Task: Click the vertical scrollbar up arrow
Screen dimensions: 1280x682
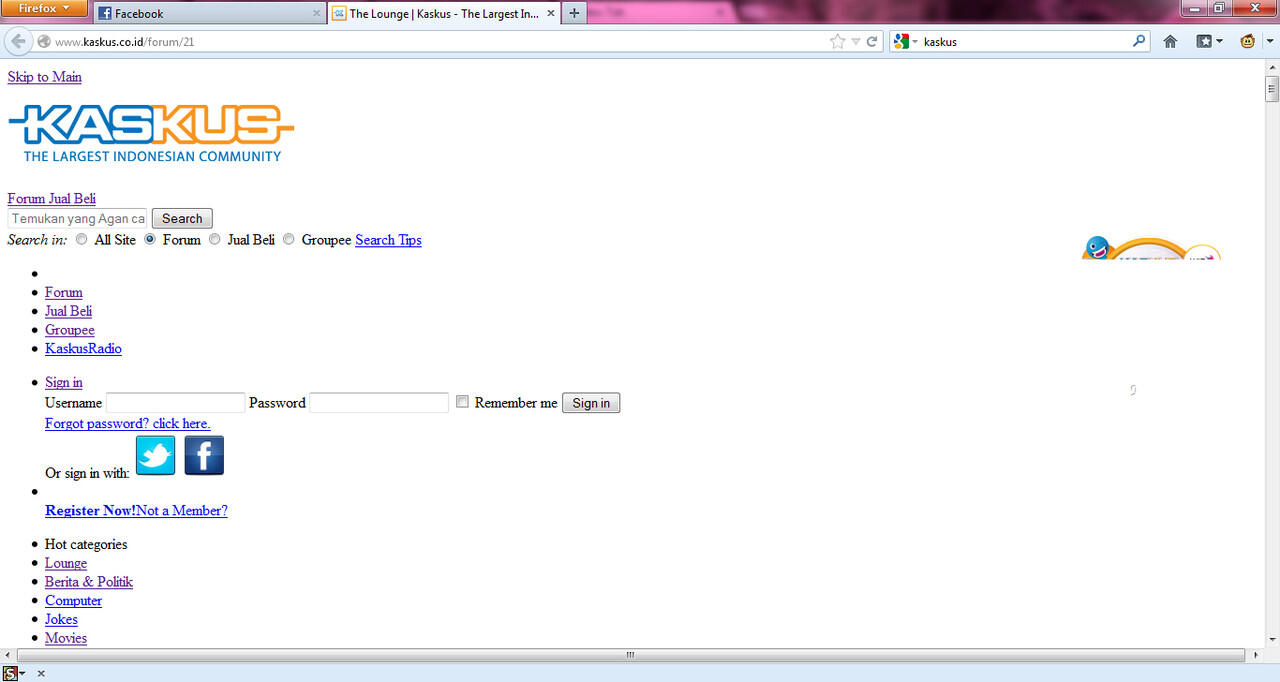Action: (1272, 66)
